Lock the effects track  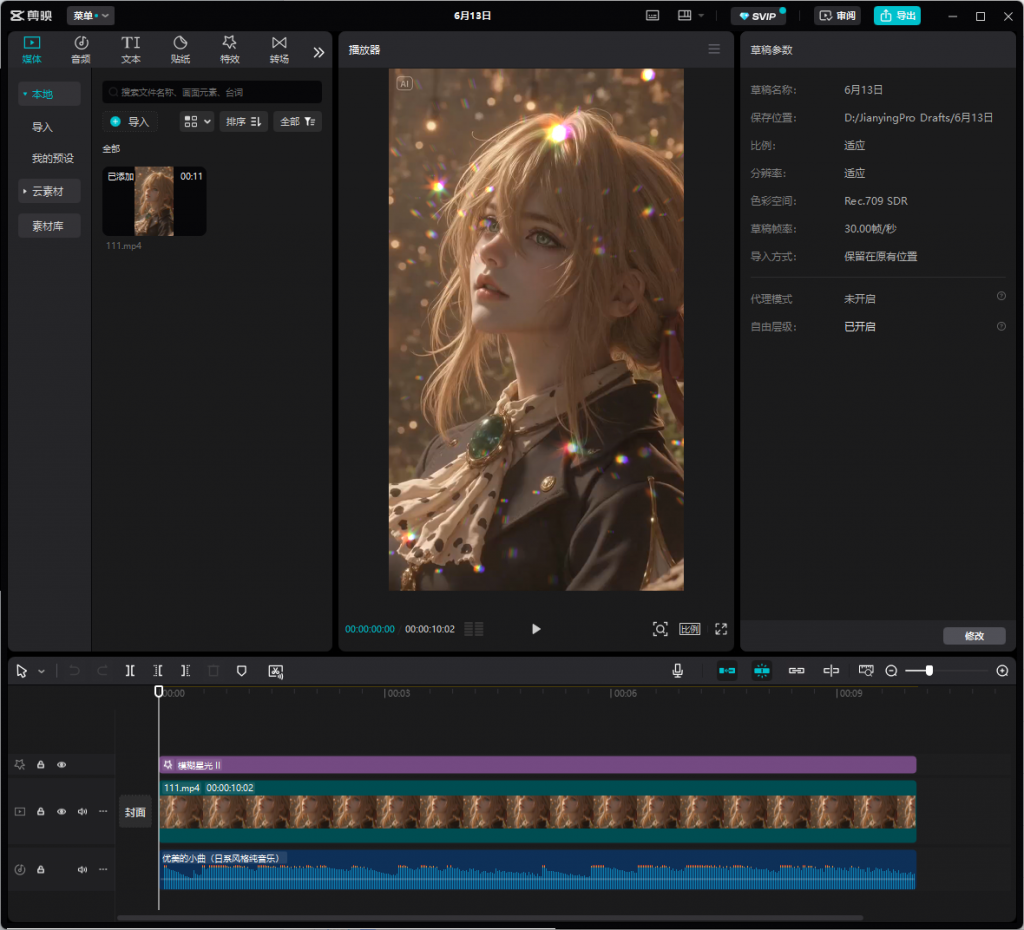(40, 765)
